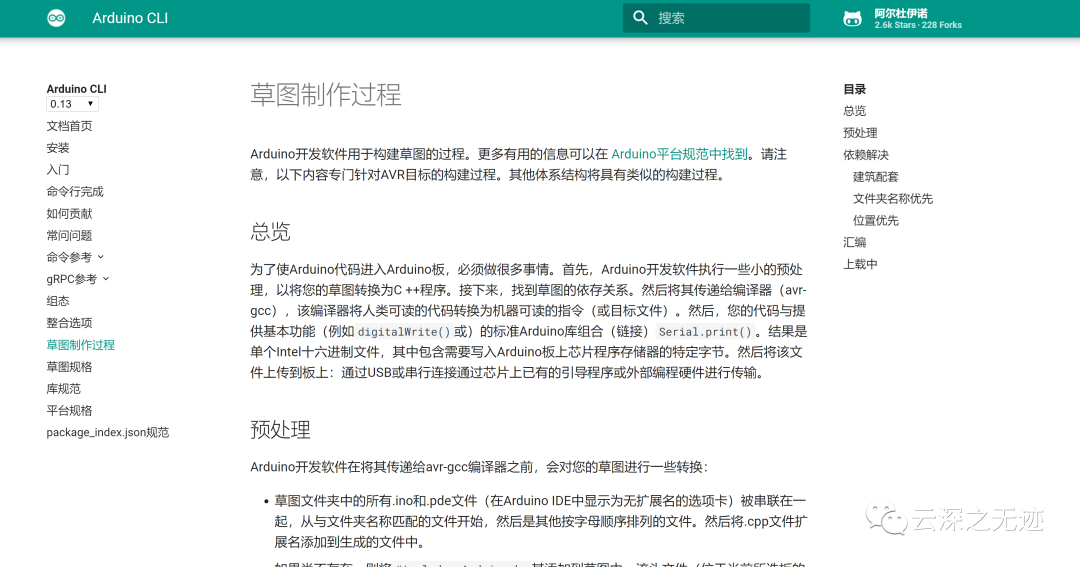
Task: Open 平台规格 page
Action: pos(70,411)
